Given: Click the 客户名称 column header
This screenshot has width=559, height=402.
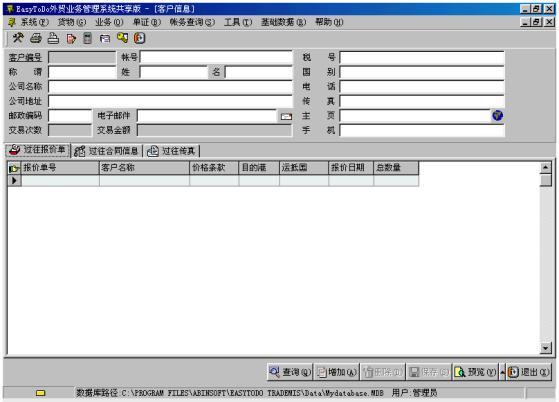Looking at the screenshot, I should [x=144, y=168].
